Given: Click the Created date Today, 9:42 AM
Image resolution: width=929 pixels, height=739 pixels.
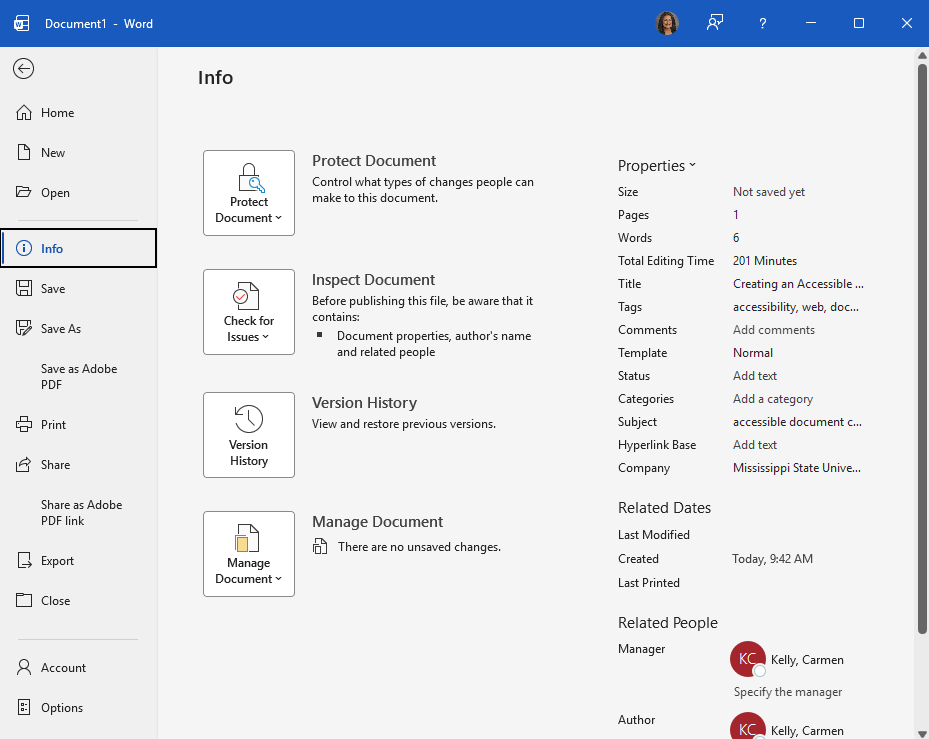Looking at the screenshot, I should pos(772,559).
